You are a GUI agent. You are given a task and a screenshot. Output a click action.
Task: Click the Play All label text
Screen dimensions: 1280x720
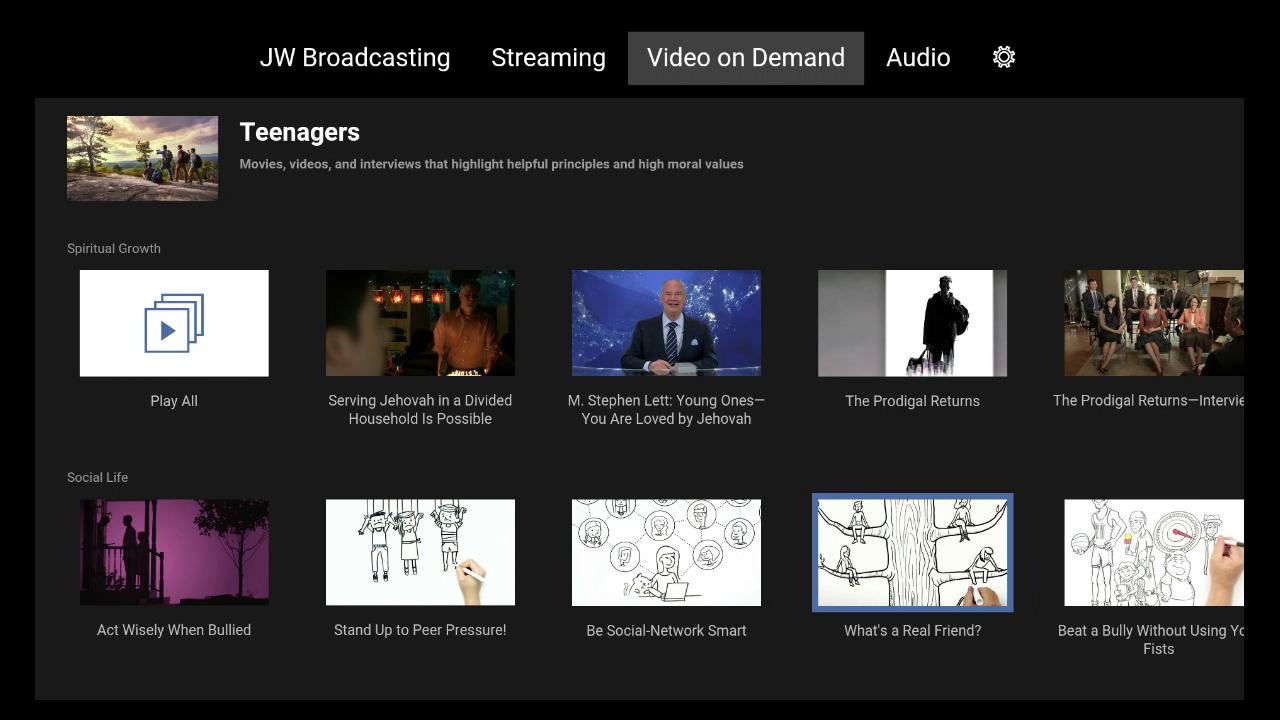click(174, 401)
